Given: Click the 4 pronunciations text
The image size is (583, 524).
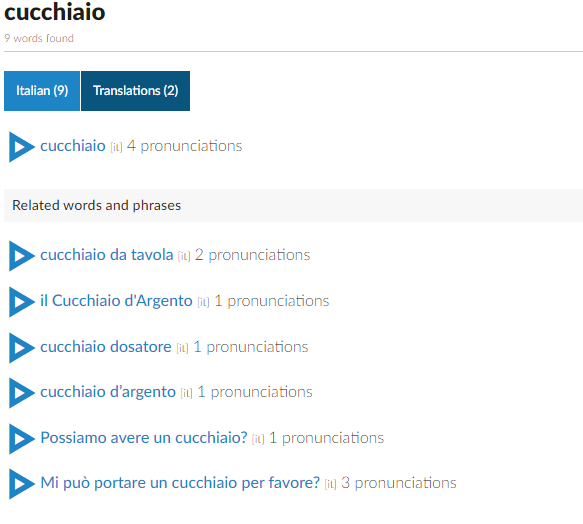Looking at the screenshot, I should point(184,146).
